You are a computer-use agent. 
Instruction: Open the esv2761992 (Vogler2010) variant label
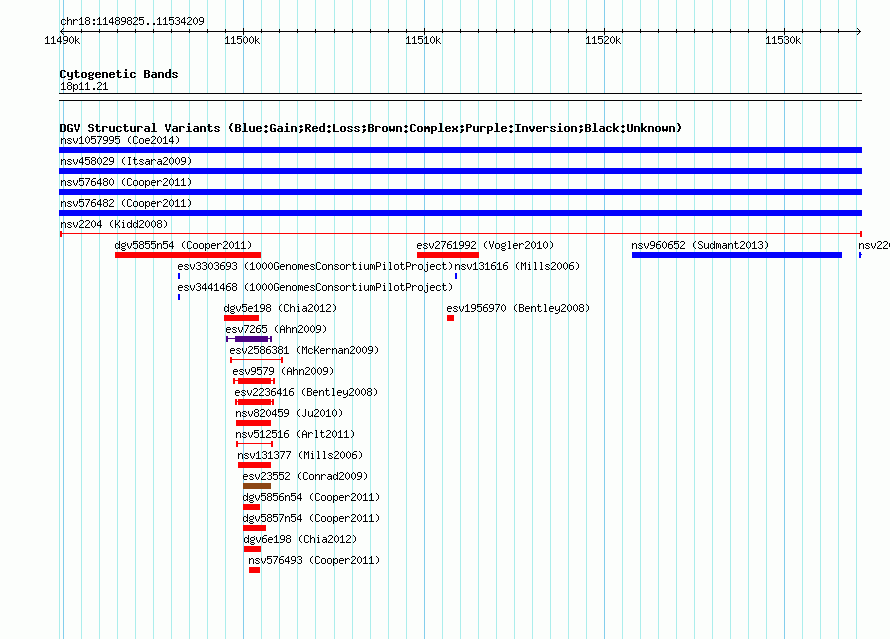(485, 245)
